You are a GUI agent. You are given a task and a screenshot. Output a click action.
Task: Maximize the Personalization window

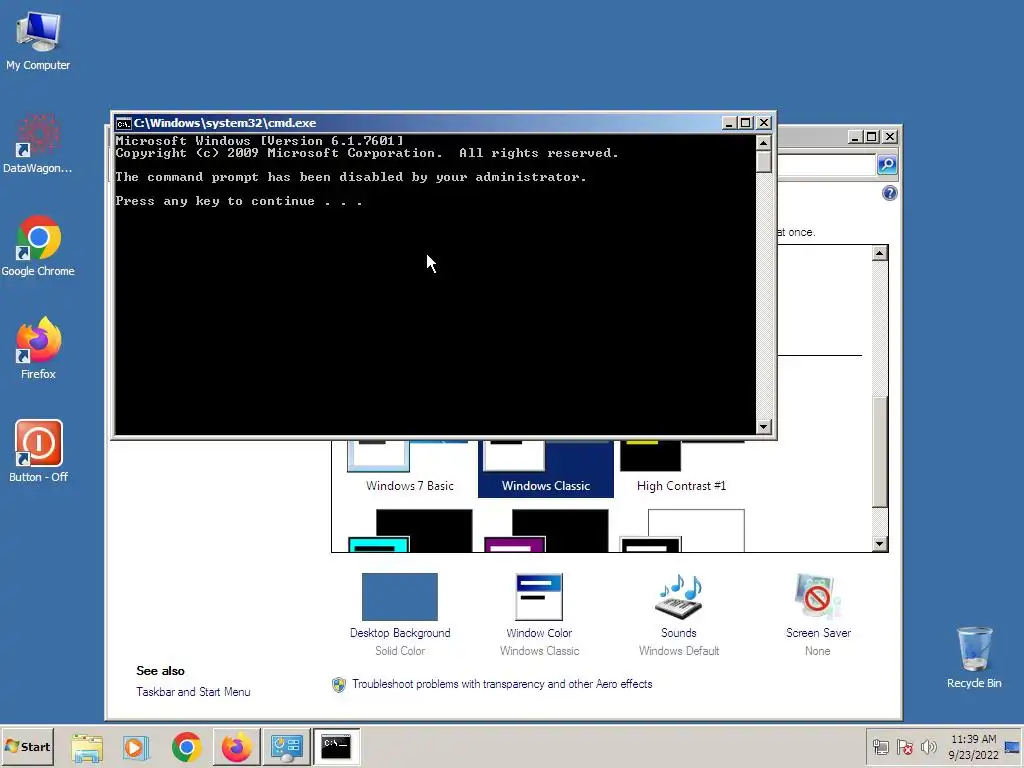click(872, 136)
